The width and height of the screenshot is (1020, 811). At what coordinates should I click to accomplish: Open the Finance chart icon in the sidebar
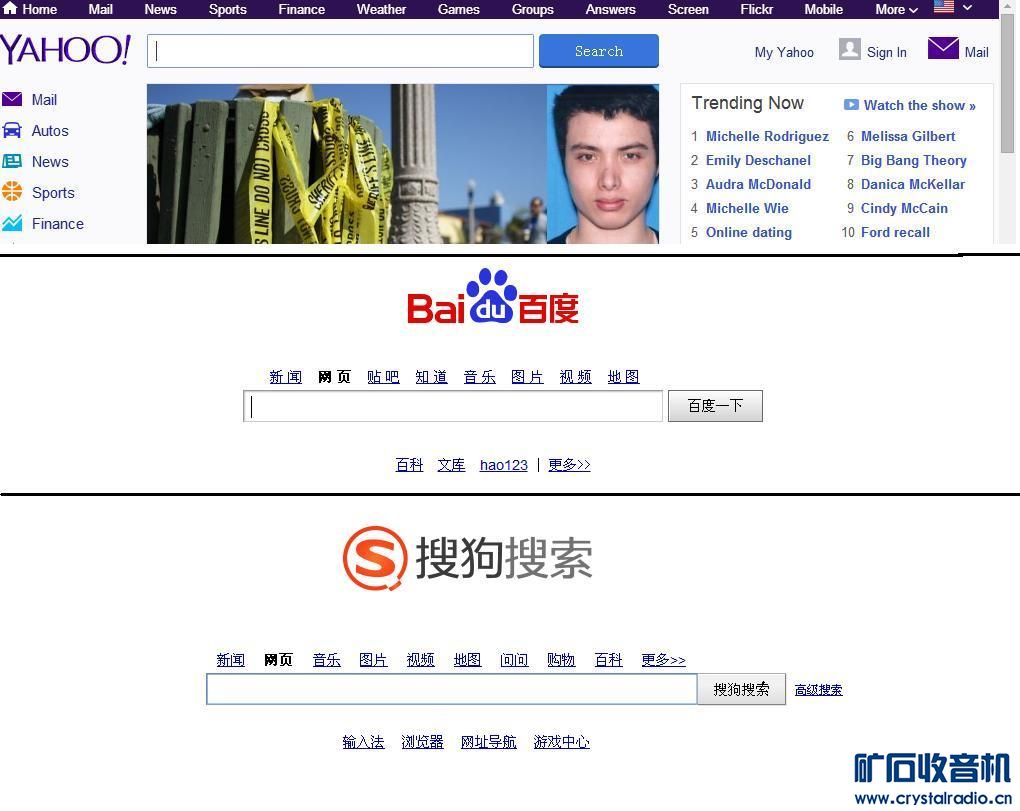pyautogui.click(x=12, y=224)
